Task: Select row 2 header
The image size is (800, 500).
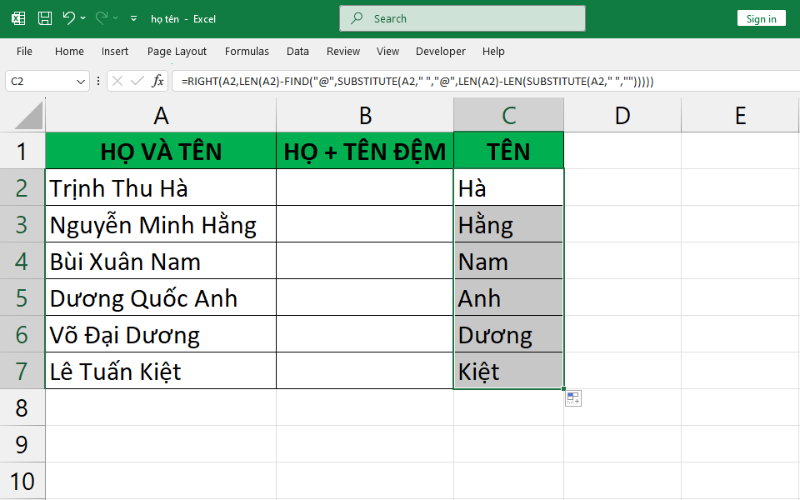Action: [x=22, y=188]
